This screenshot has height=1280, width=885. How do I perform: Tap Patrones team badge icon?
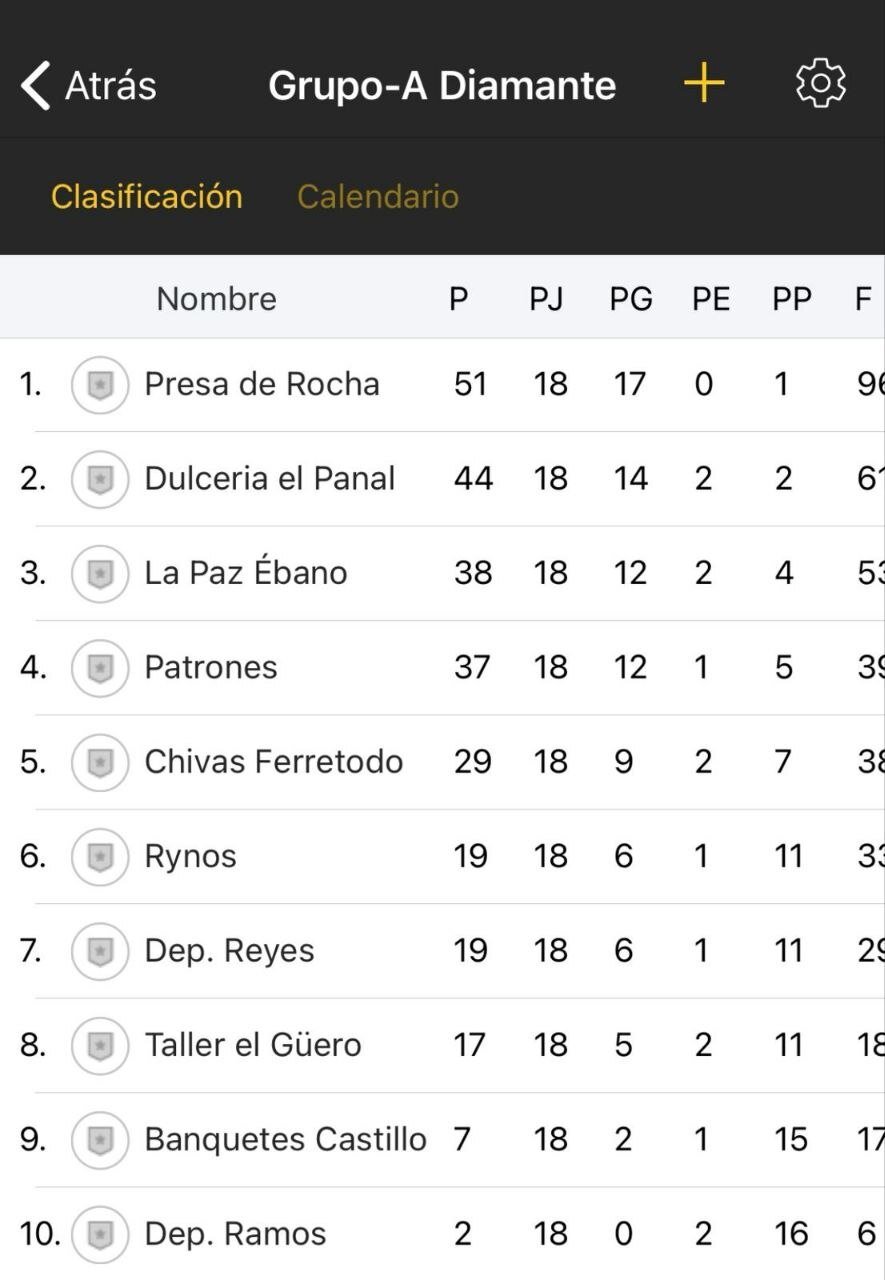100,668
